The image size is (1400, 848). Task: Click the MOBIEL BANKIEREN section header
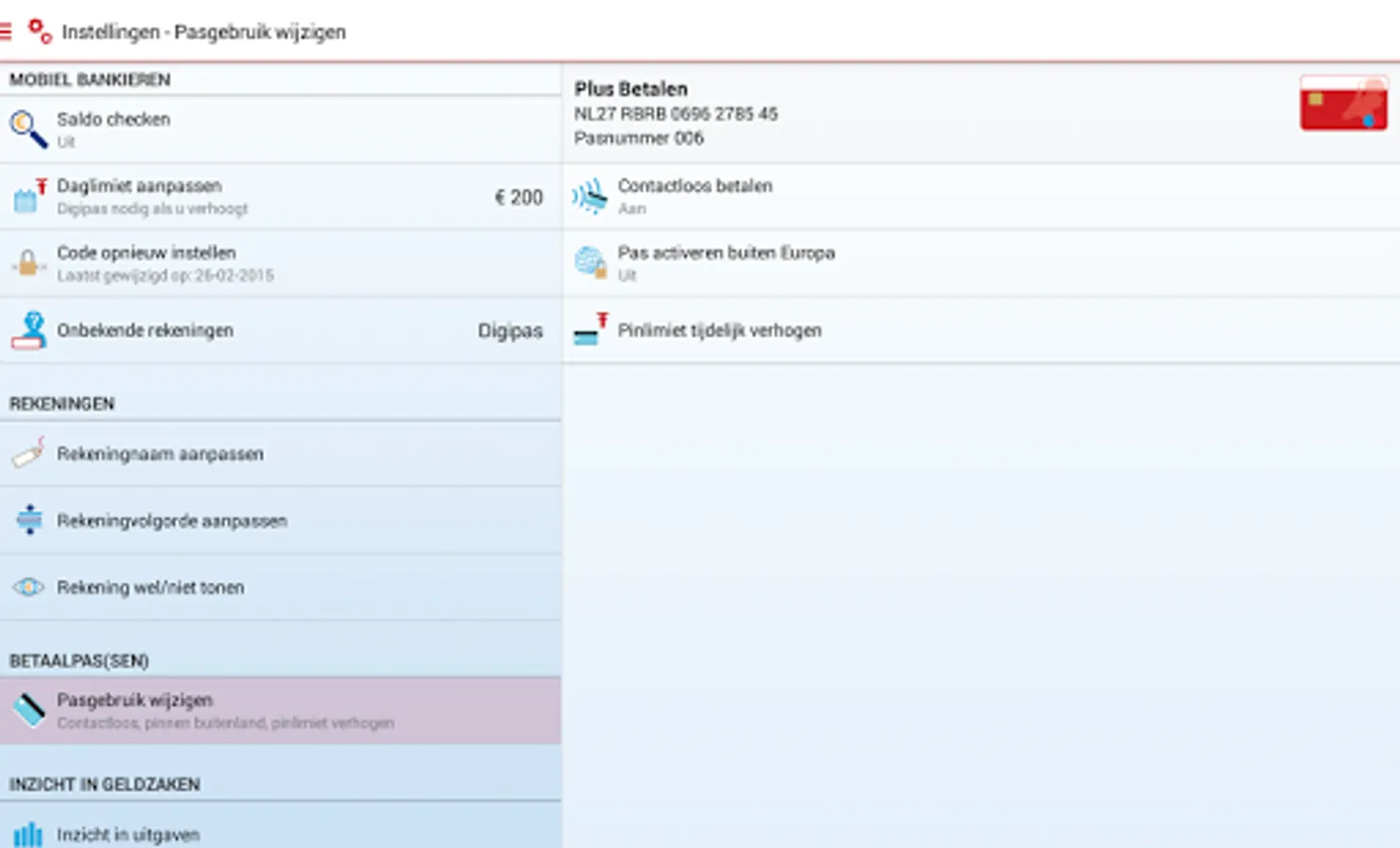[x=90, y=80]
